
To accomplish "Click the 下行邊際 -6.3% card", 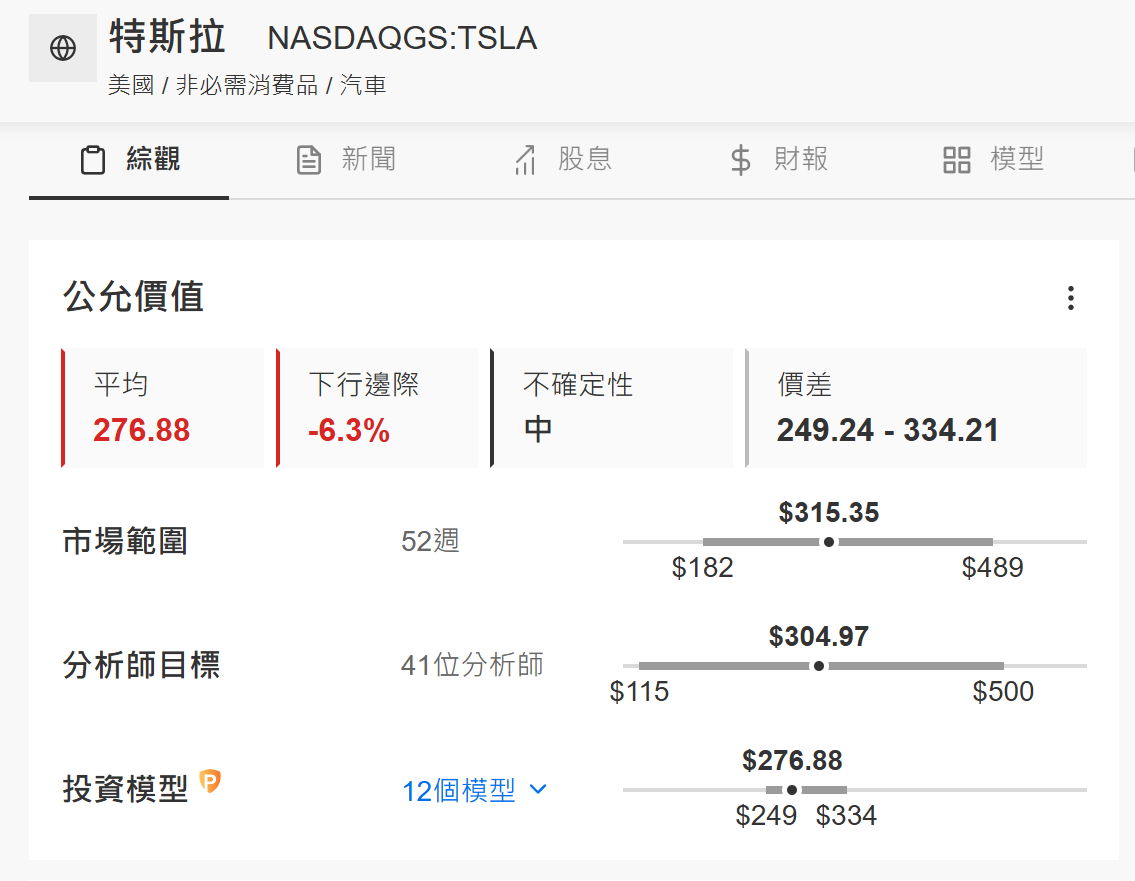I will [377, 408].
